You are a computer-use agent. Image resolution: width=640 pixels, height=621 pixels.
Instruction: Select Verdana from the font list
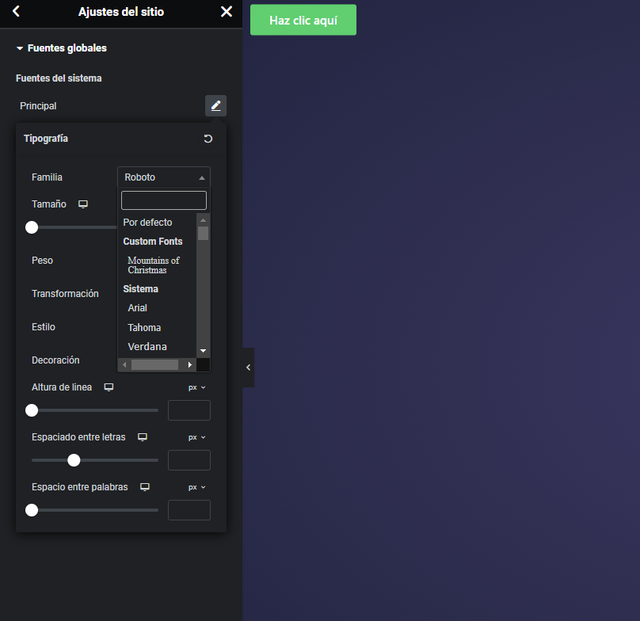point(147,347)
